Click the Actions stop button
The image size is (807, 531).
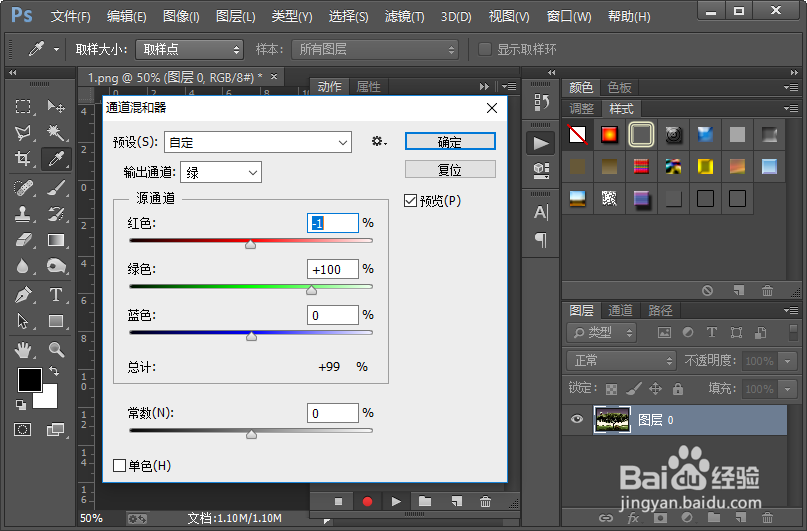pos(338,501)
